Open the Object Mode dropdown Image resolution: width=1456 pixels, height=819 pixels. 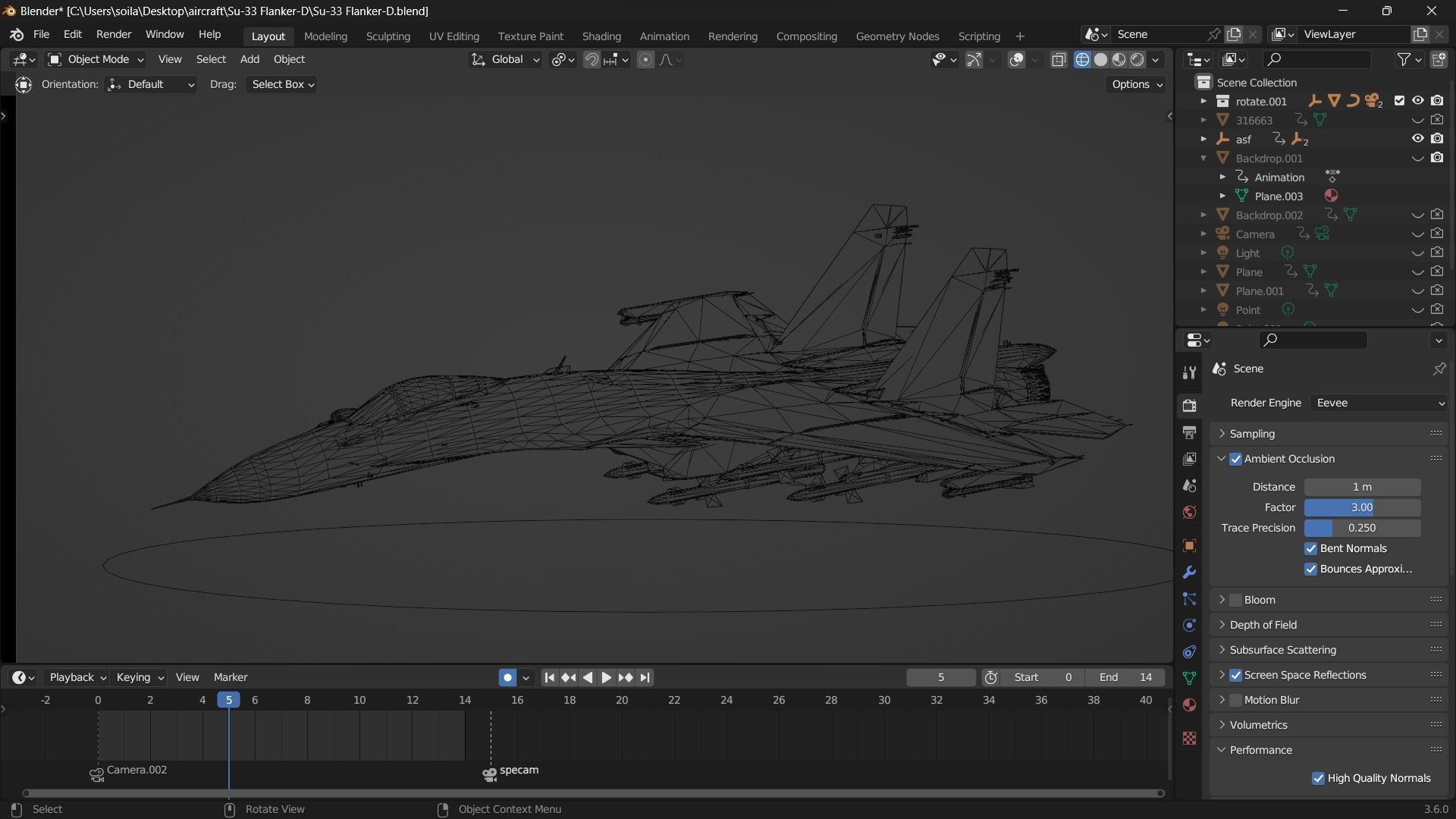96,59
